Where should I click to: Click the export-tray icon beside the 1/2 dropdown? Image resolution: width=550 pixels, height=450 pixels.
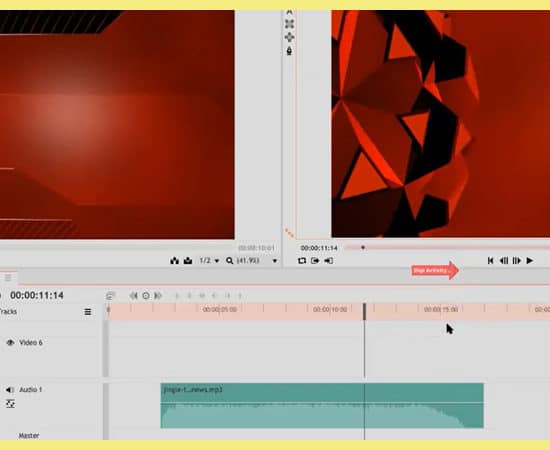(x=188, y=261)
